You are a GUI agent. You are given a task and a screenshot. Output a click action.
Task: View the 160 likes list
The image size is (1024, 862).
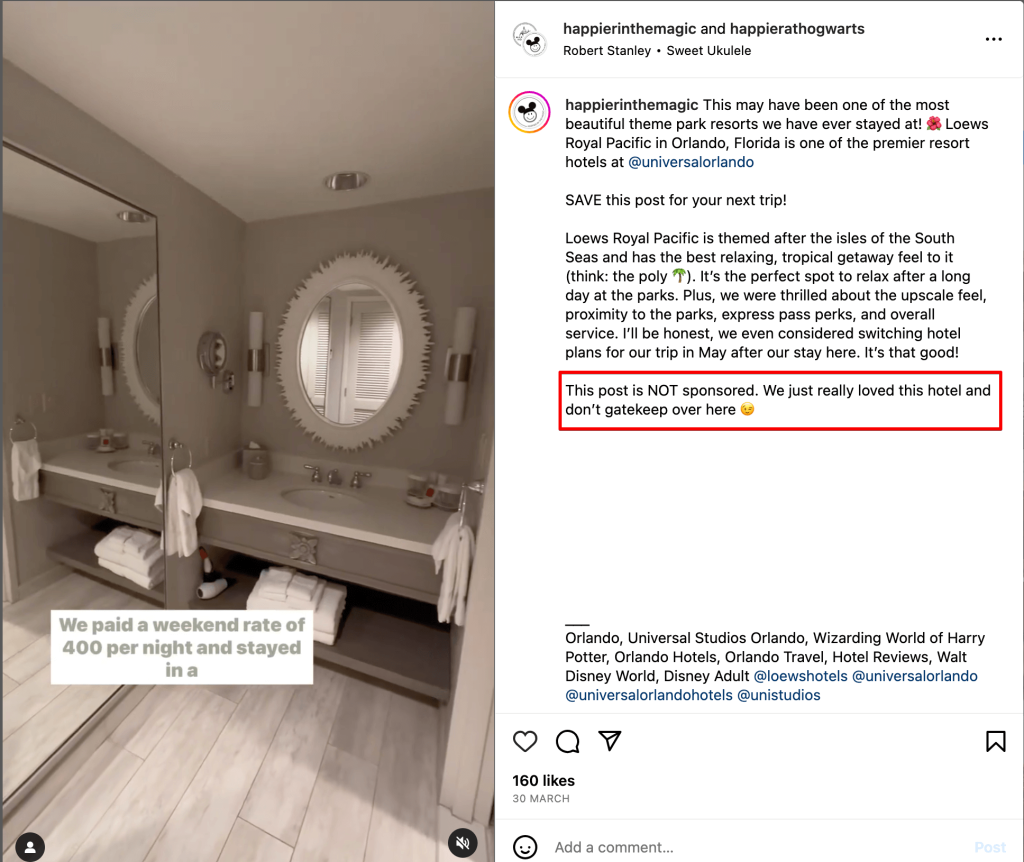click(x=543, y=780)
